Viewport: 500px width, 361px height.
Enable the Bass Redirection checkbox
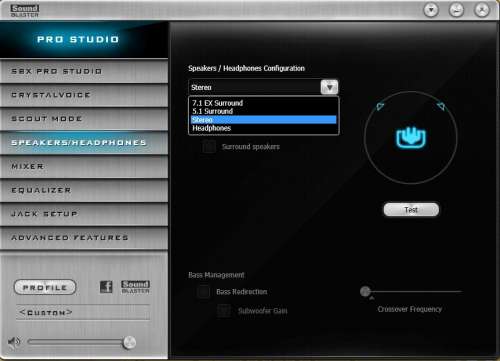[x=203, y=292]
